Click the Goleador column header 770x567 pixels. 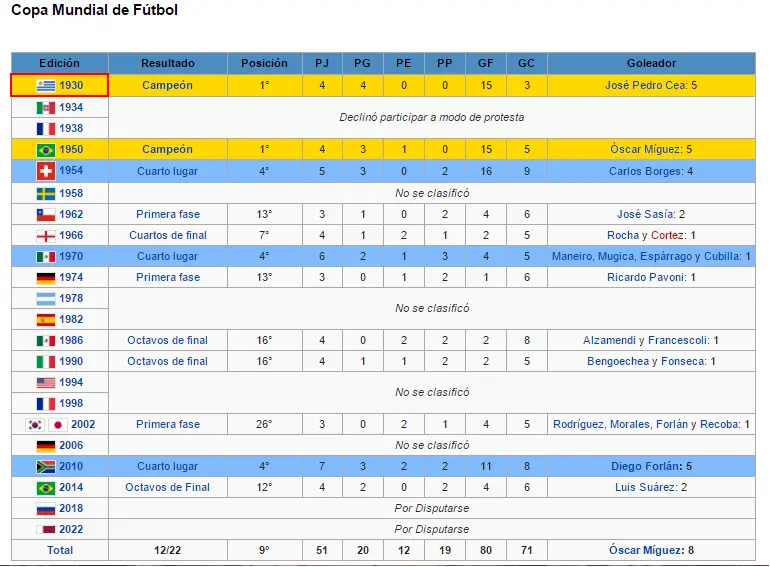pos(651,63)
